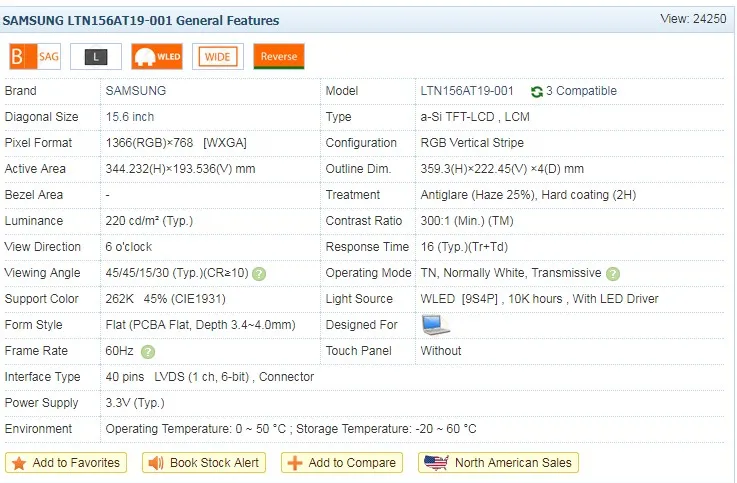Viewport: 737px width, 483px height.
Task: Click Operating Temperature environment value
Action: pos(291,428)
